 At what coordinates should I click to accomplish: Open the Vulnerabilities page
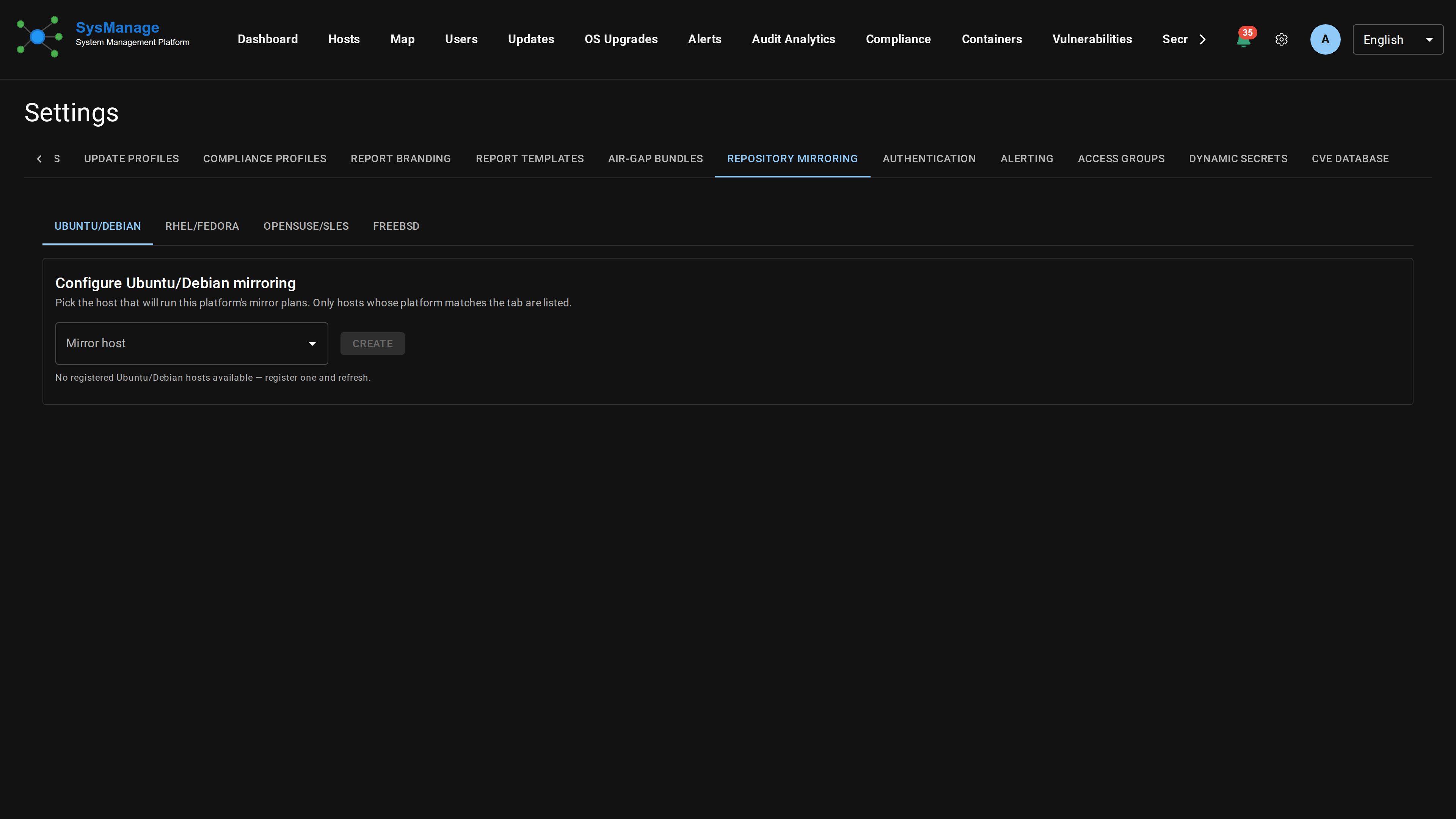tap(1092, 39)
